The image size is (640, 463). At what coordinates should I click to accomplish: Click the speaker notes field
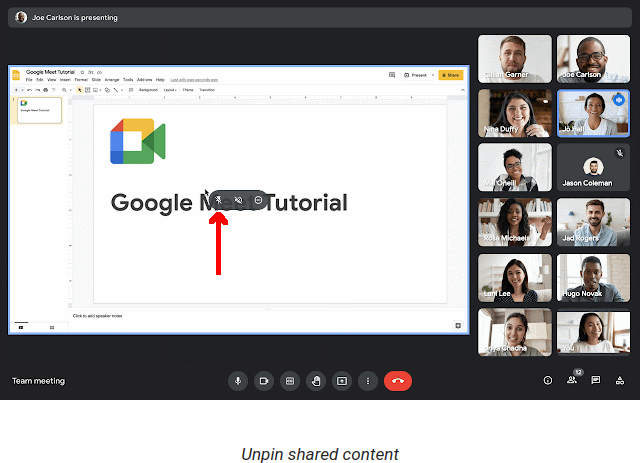(x=97, y=316)
